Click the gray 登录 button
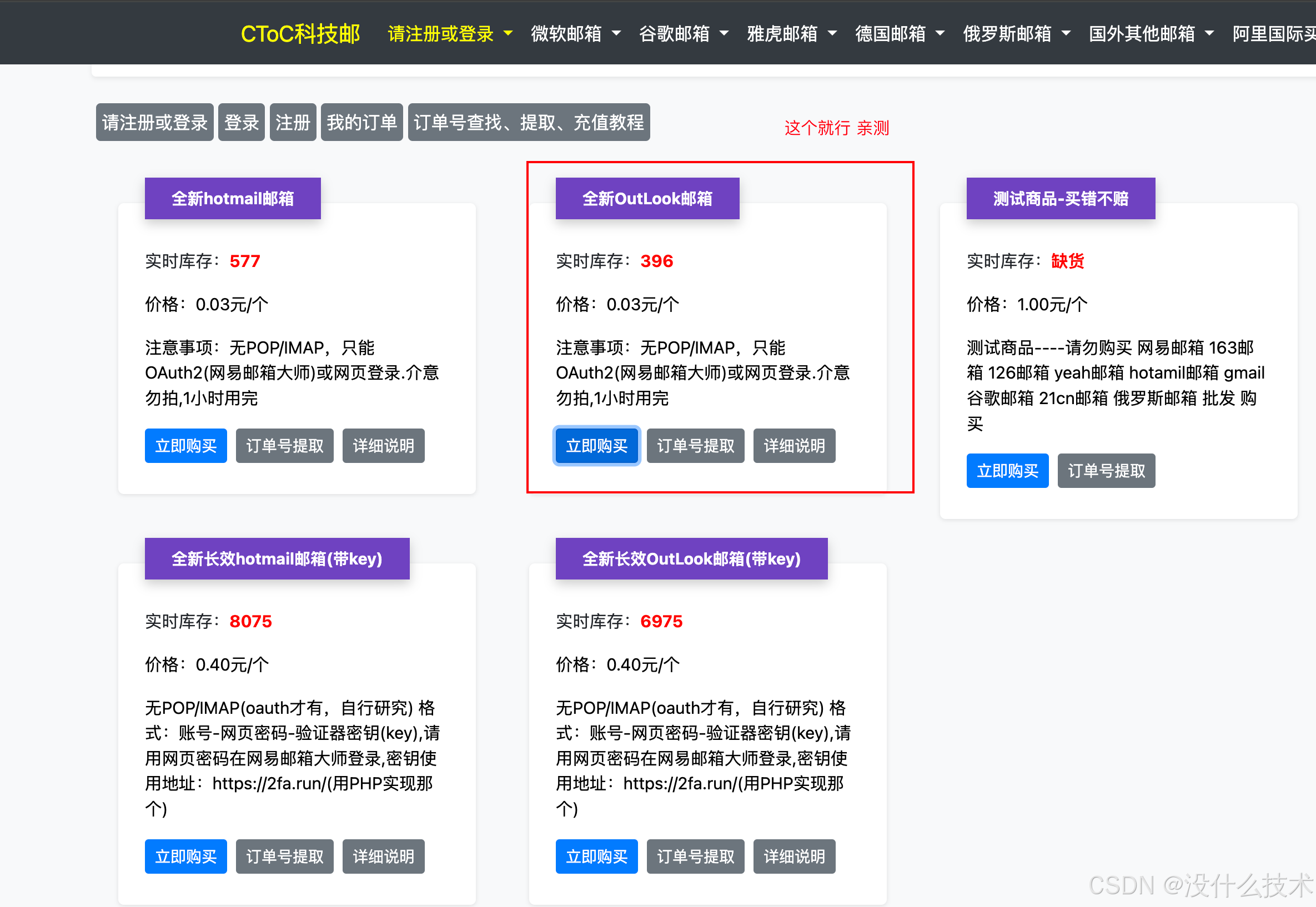 pyautogui.click(x=241, y=122)
